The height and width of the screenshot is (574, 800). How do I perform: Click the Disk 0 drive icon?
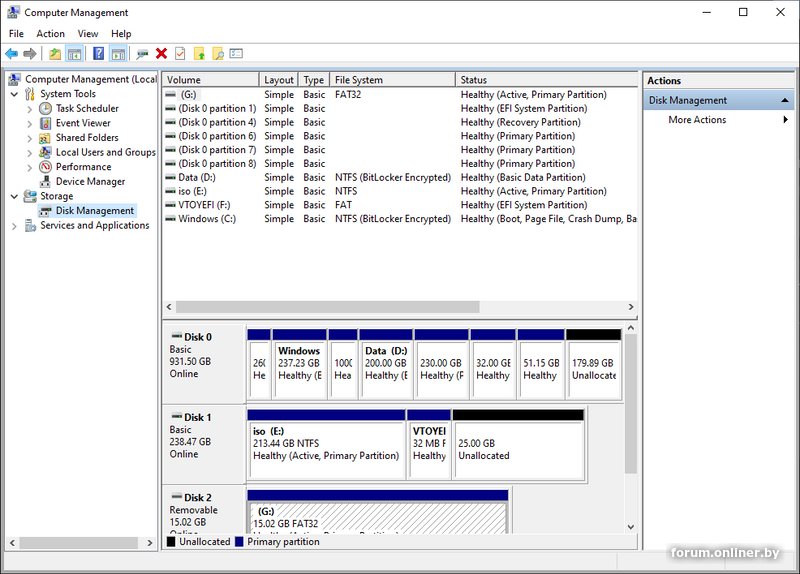click(177, 336)
